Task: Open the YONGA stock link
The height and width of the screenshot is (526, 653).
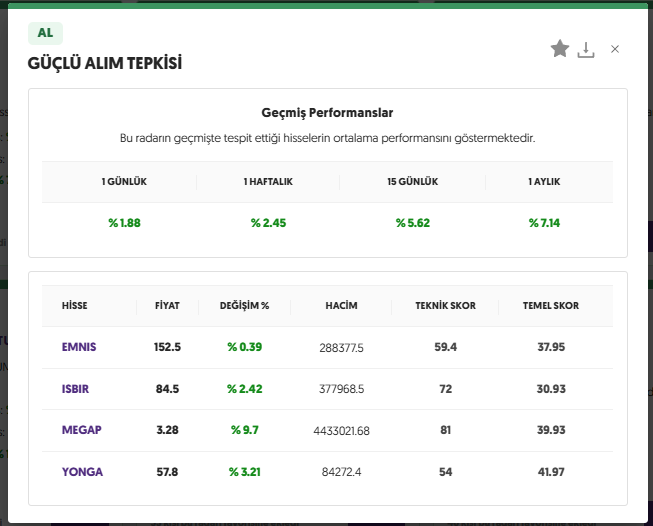Action: (x=82, y=472)
